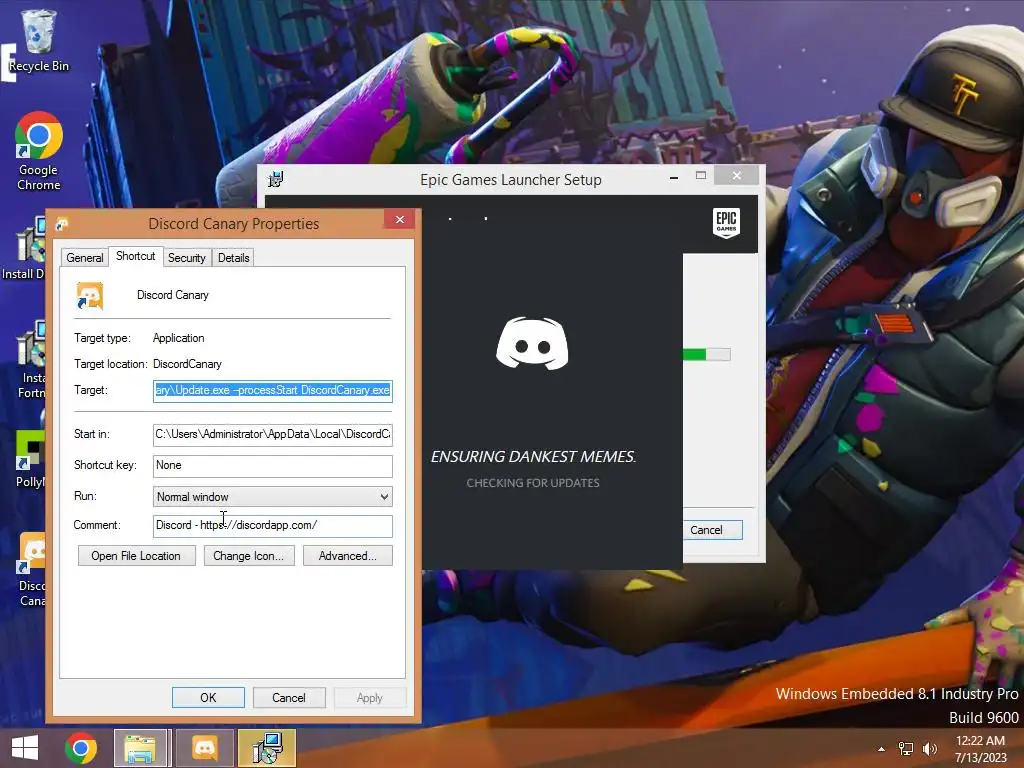
Task: Click the Epic Games logo in setup
Action: [x=726, y=223]
